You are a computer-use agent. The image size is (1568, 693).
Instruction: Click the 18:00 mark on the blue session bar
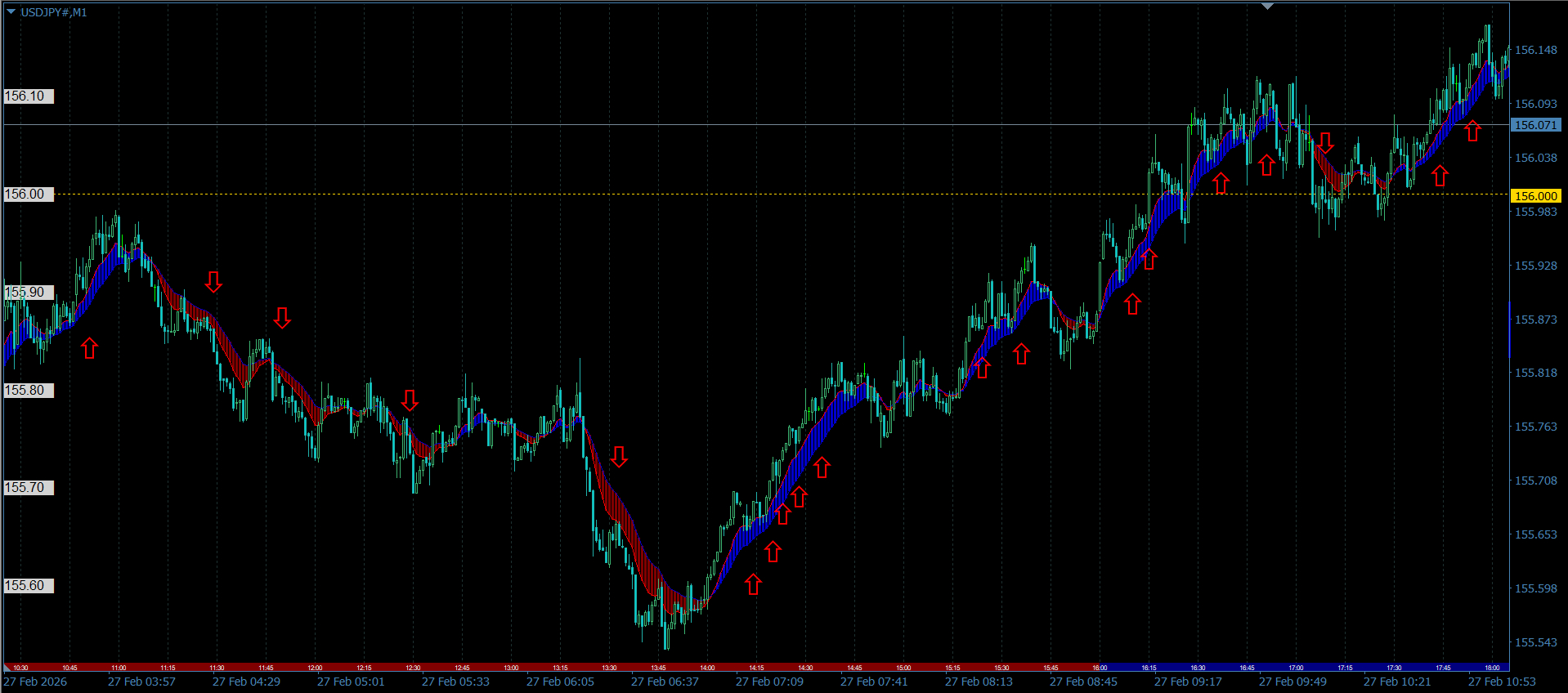1492,668
